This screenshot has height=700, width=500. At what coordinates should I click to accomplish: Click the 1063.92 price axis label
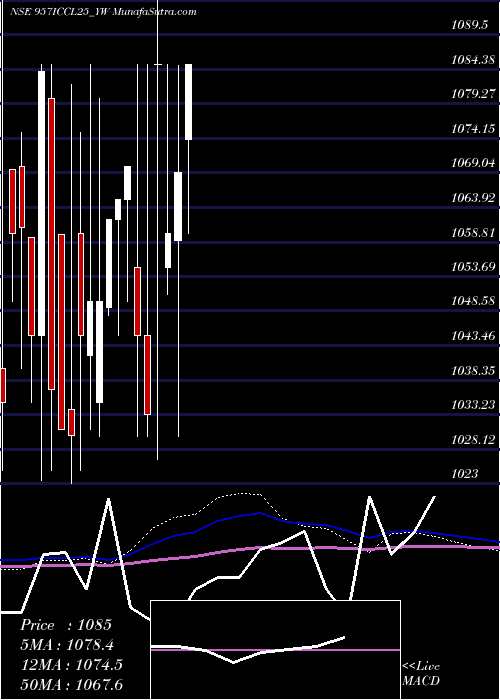(x=473, y=198)
